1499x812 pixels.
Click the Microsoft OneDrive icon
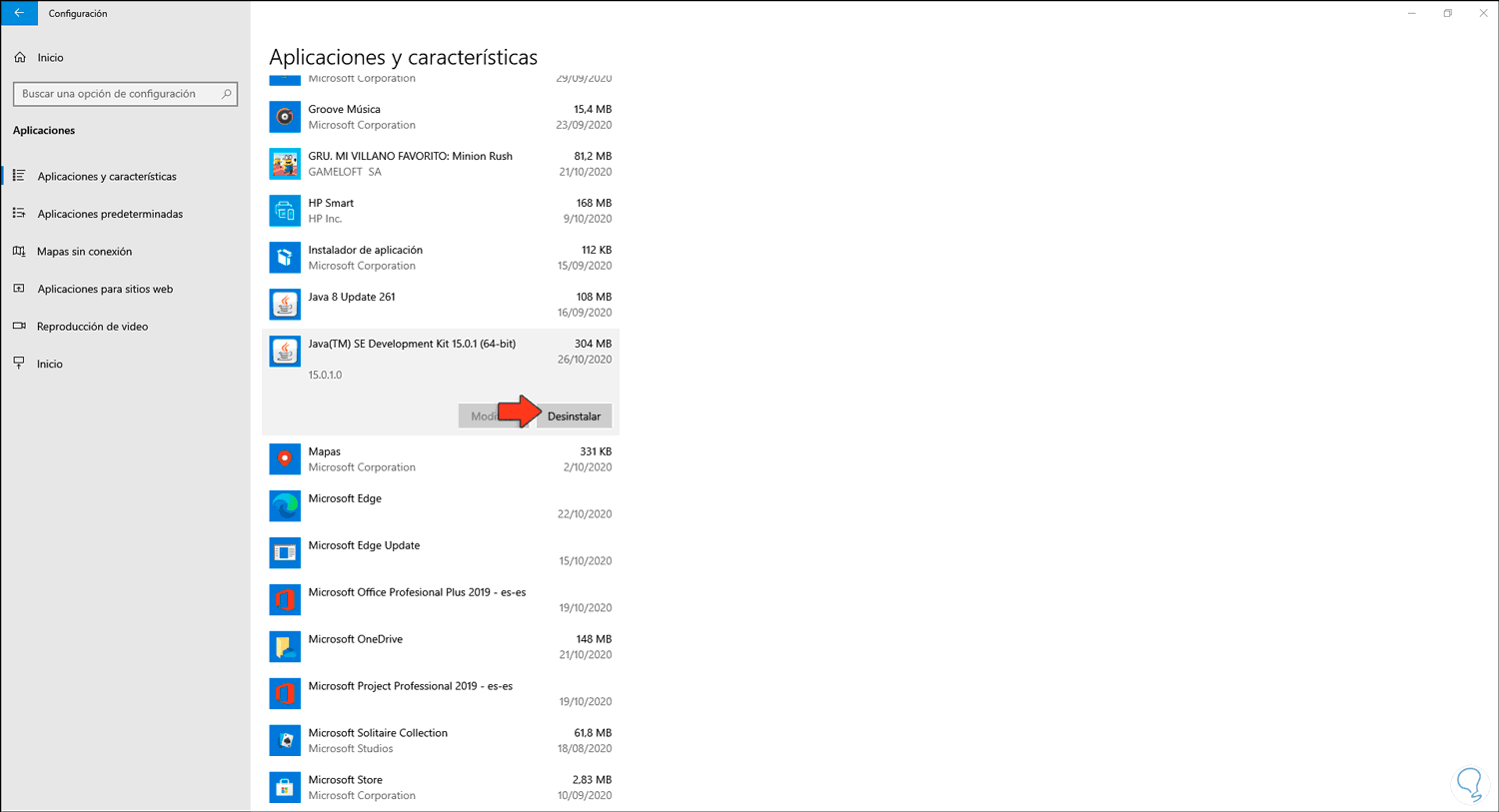(x=285, y=647)
